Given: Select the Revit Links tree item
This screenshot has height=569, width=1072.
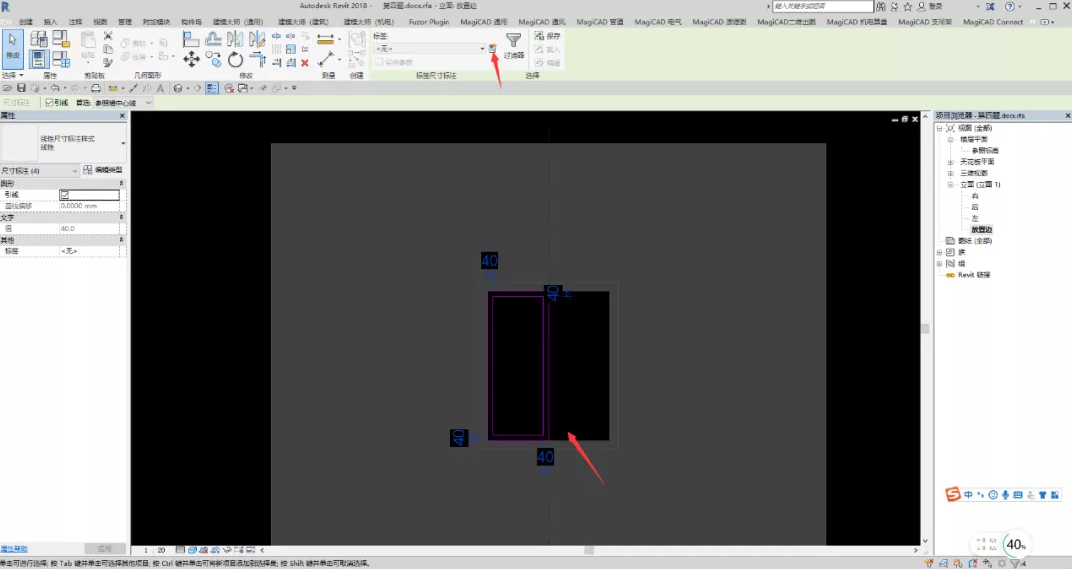Looking at the screenshot, I should [x=974, y=275].
